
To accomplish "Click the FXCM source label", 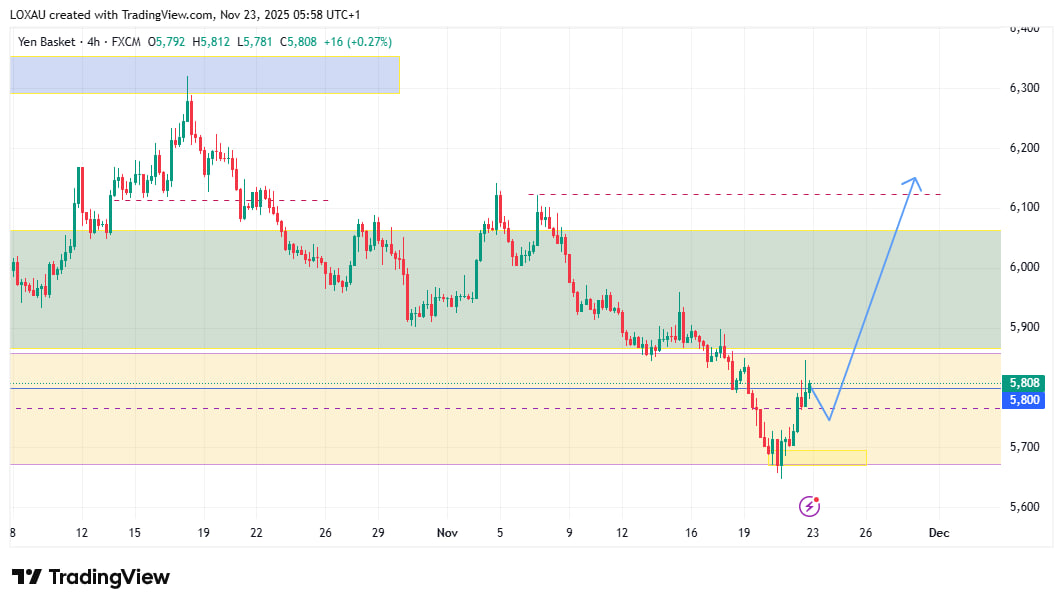I will coord(127,42).
